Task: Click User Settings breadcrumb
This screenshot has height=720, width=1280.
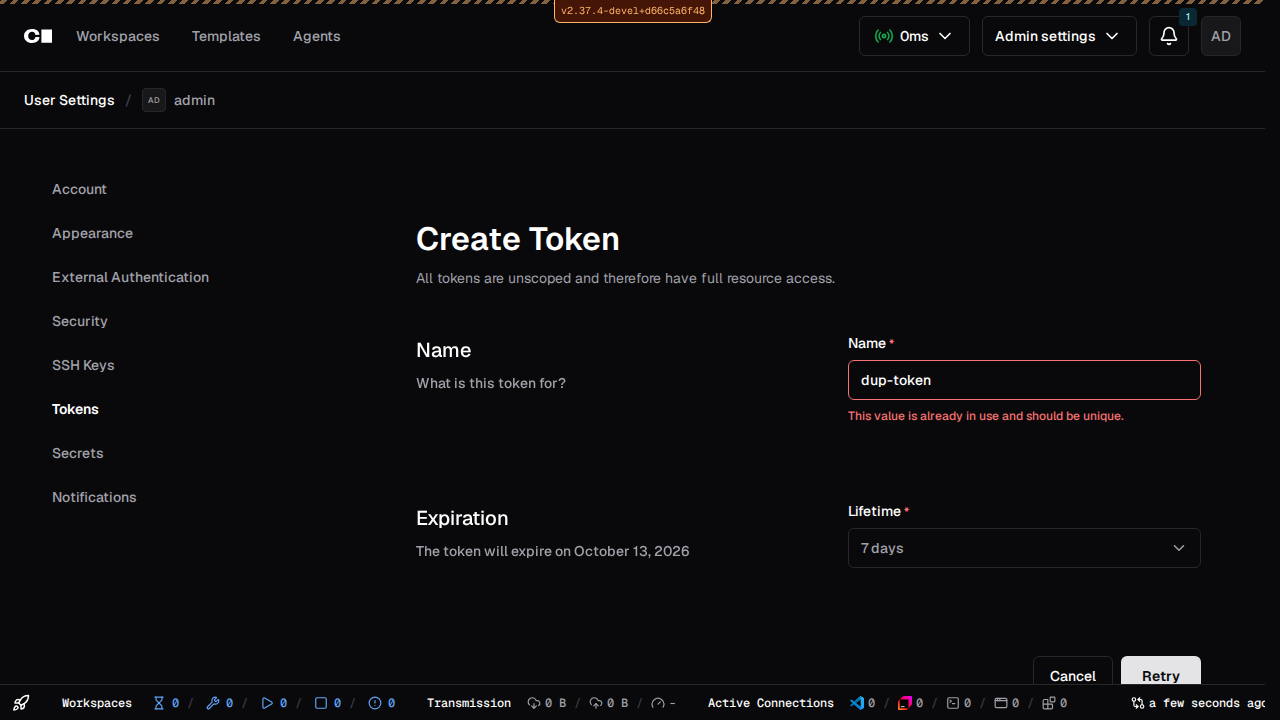Action: click(x=69, y=100)
